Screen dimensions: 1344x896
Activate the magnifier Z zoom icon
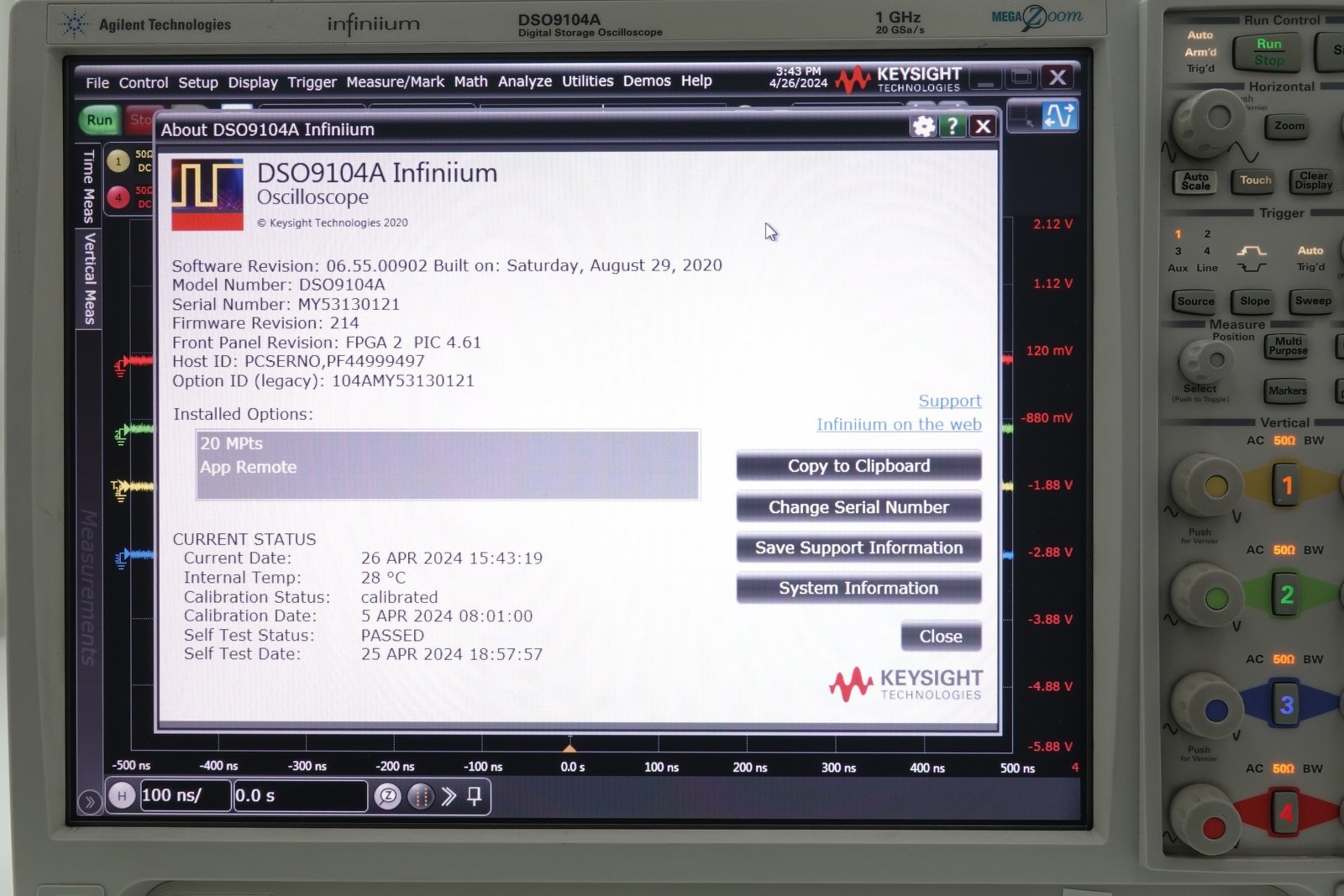pyautogui.click(x=387, y=795)
